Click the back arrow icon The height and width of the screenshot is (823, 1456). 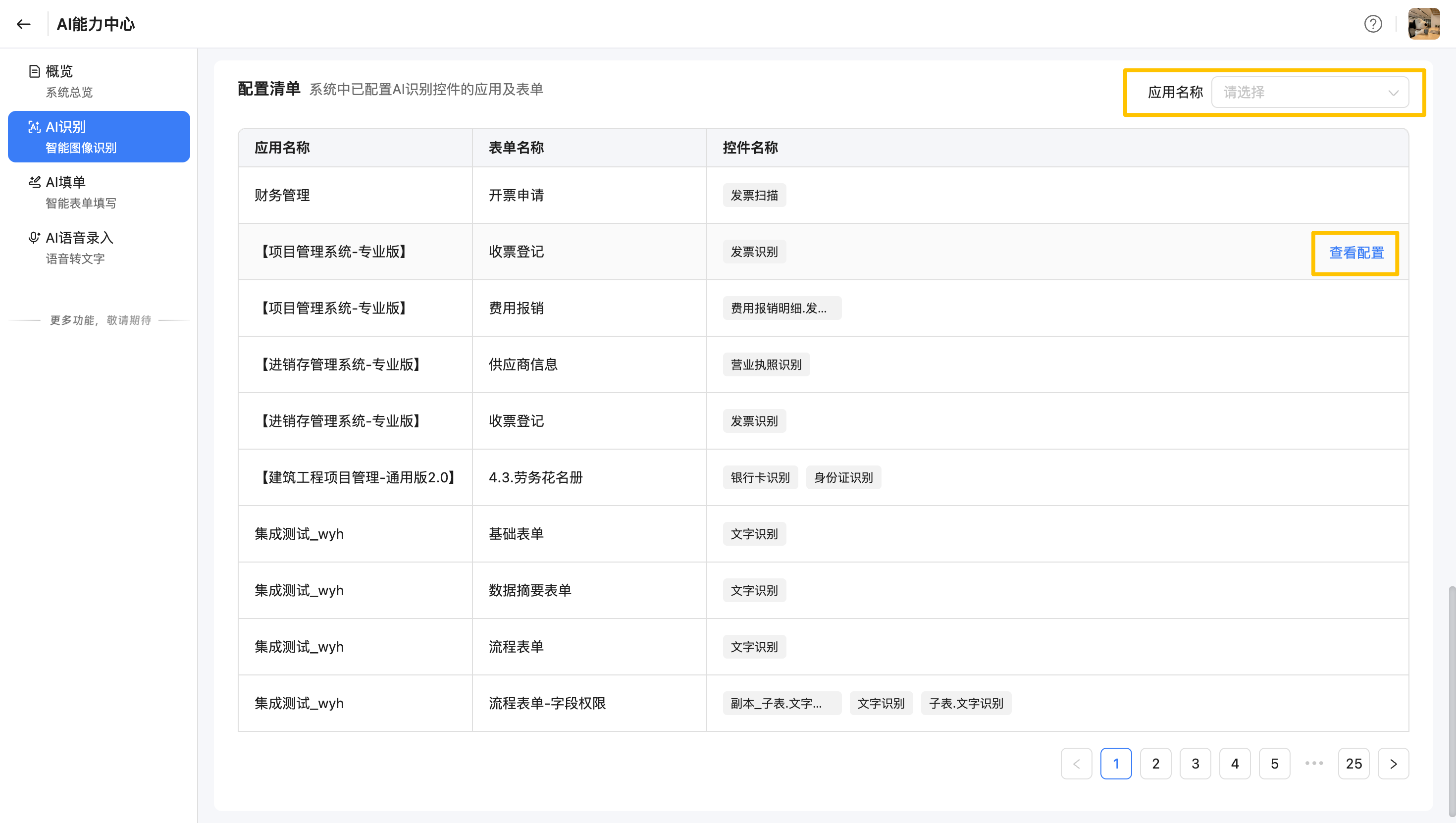(23, 24)
